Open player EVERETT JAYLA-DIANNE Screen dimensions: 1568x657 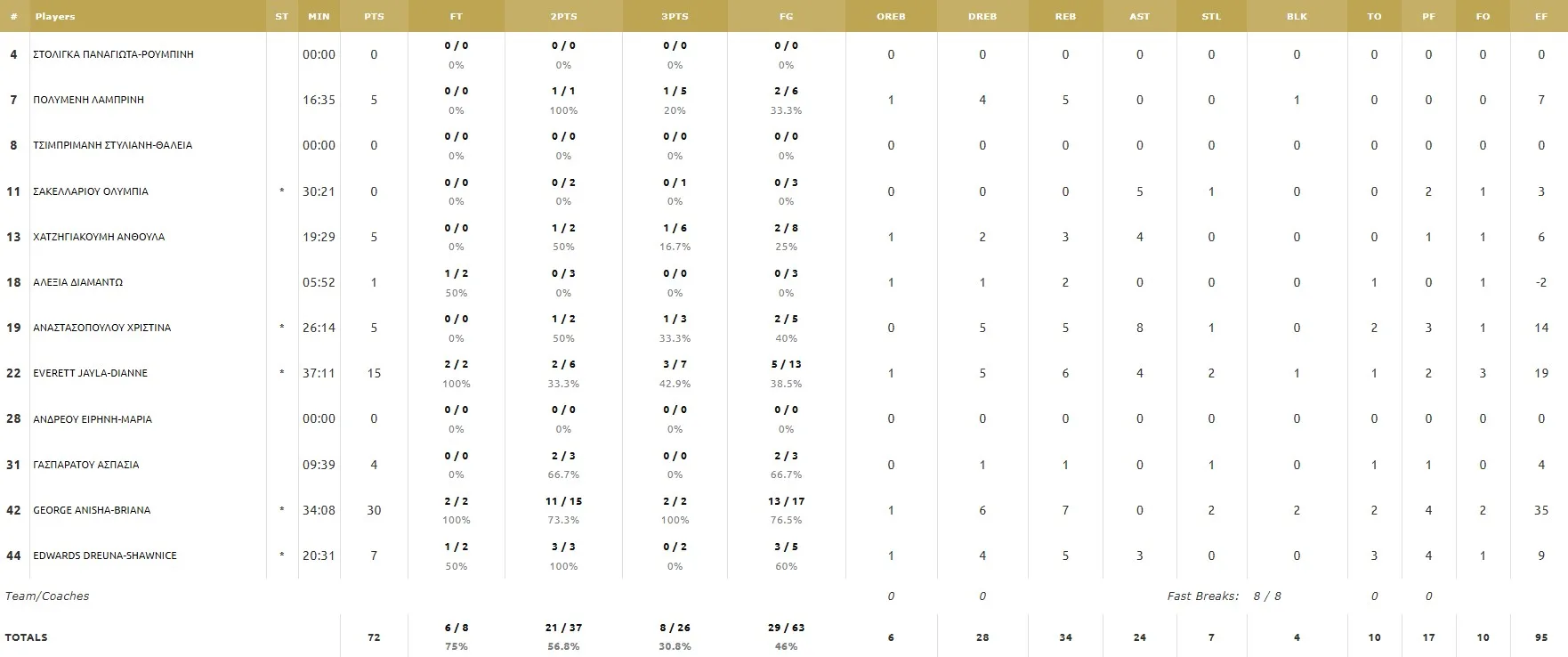pos(90,373)
